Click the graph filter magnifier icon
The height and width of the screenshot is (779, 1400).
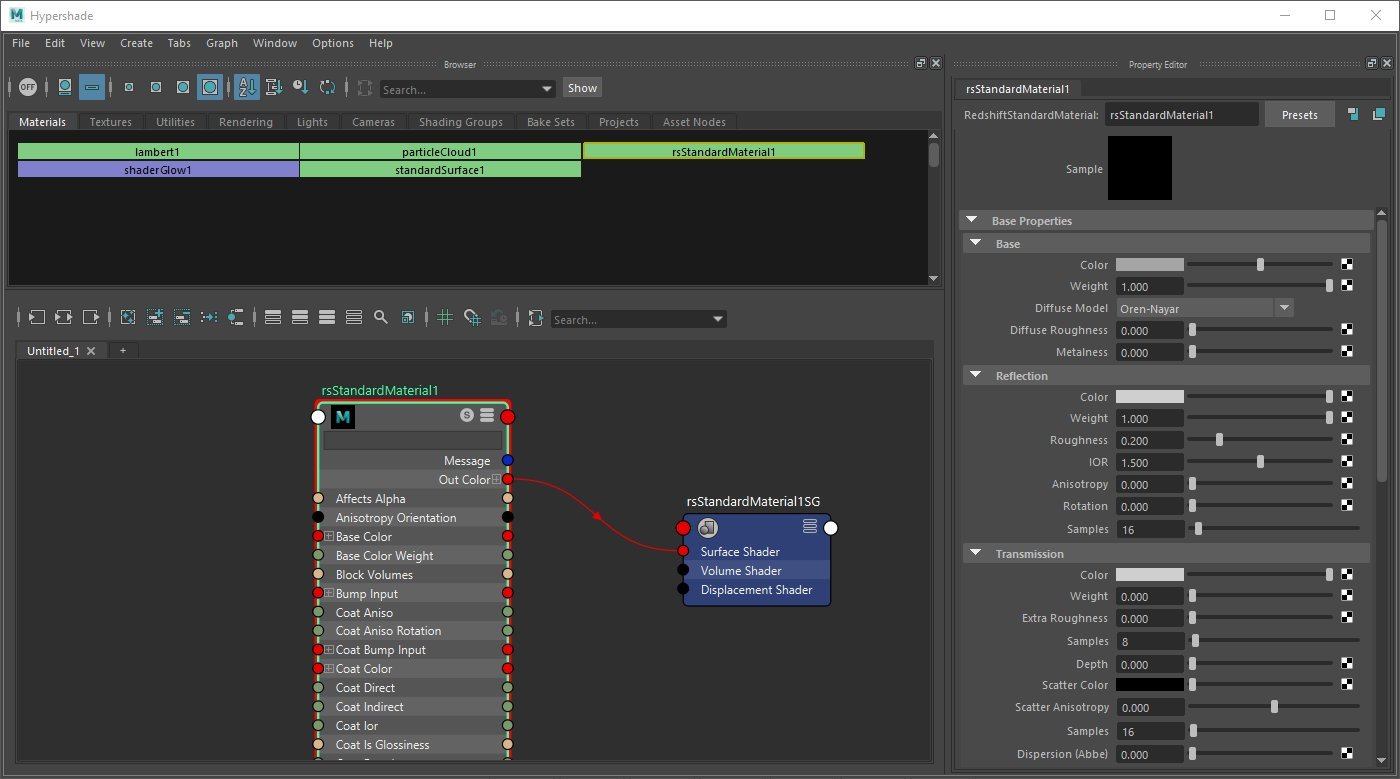(x=380, y=318)
